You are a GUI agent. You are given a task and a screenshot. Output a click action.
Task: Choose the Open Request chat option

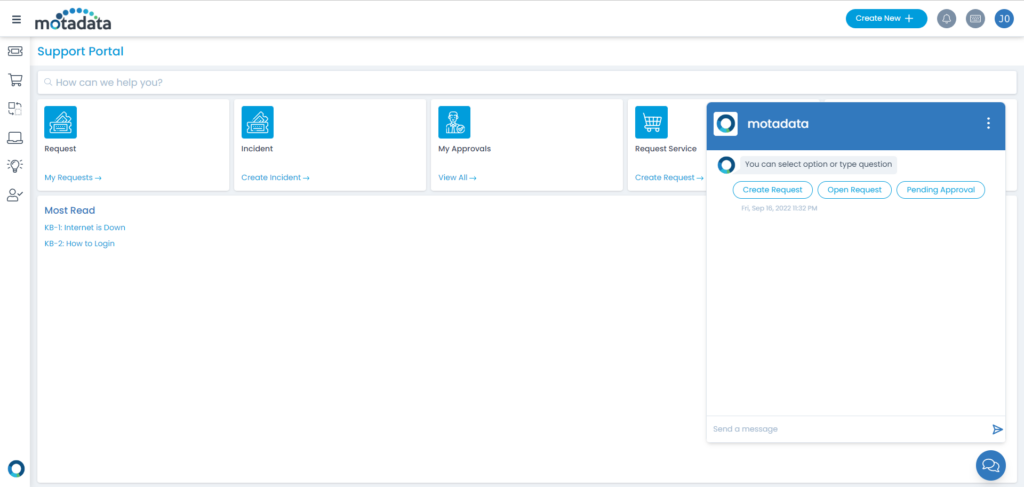854,190
